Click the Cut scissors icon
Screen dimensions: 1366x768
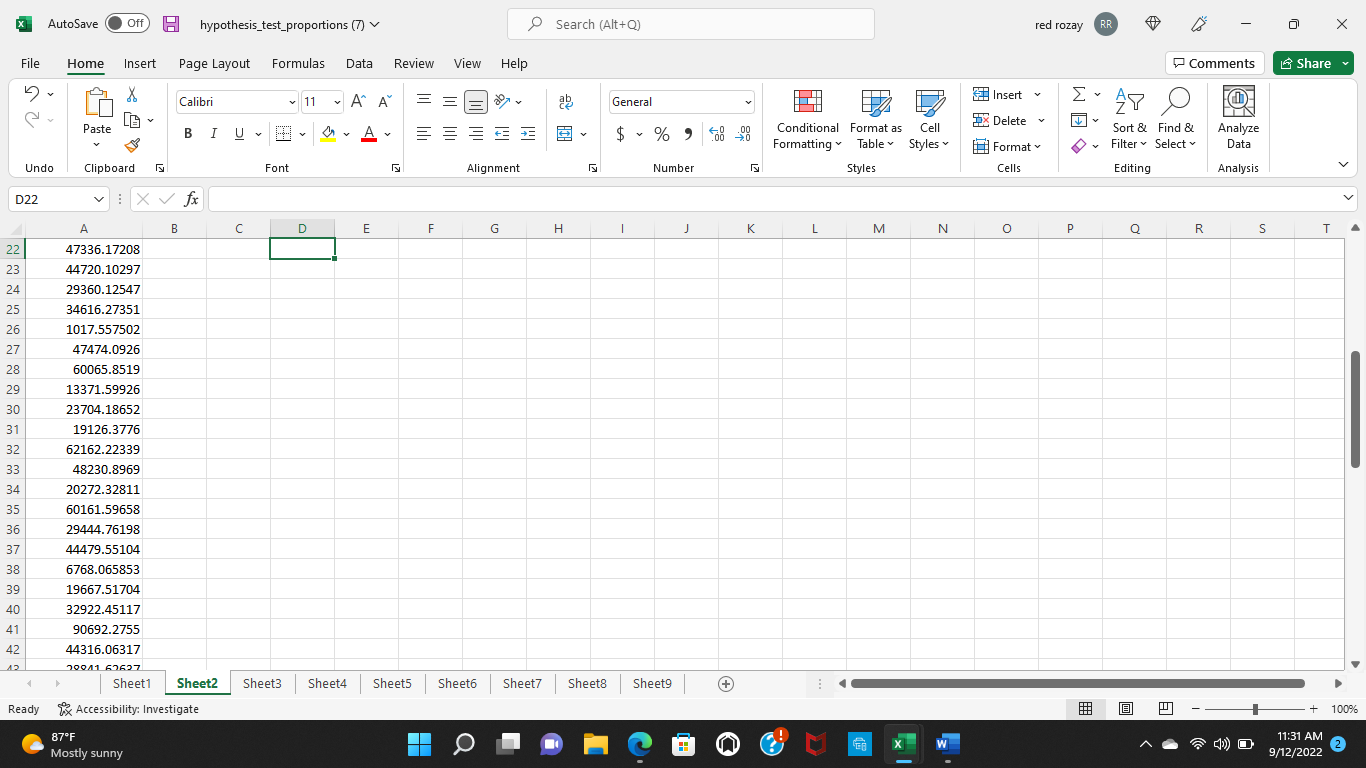tap(132, 94)
